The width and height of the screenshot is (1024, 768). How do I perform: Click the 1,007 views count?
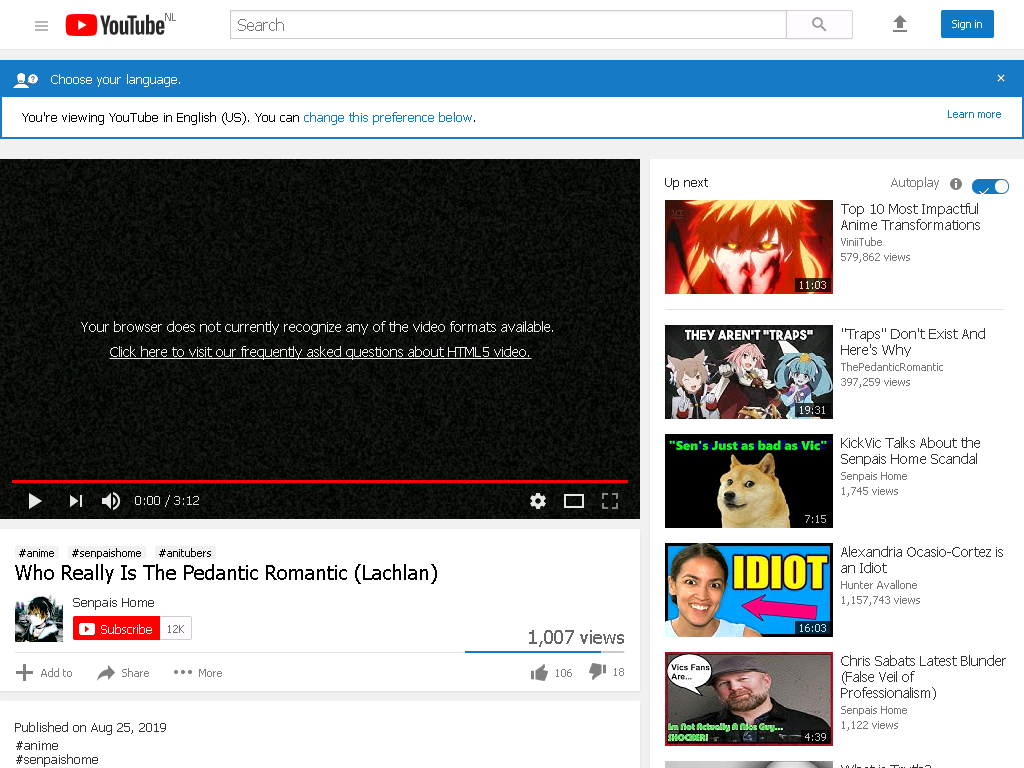coord(575,637)
